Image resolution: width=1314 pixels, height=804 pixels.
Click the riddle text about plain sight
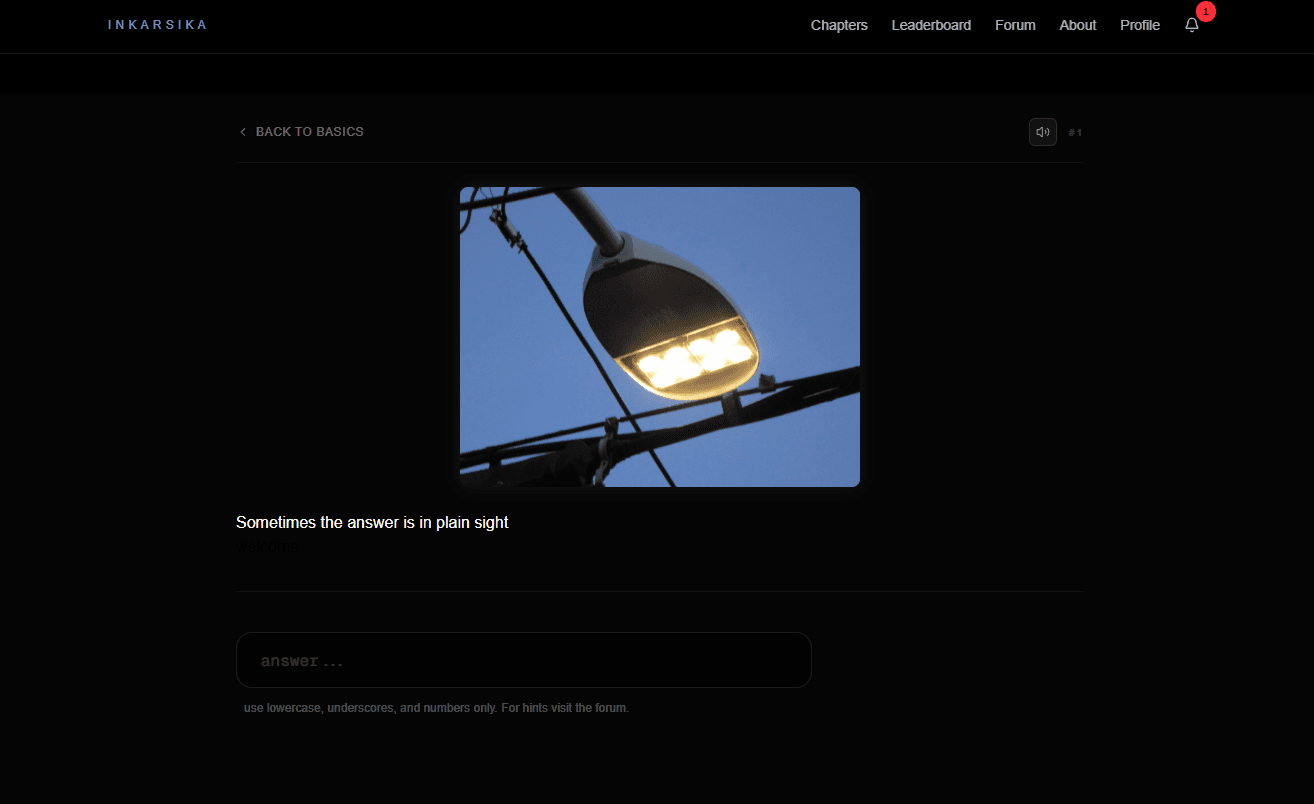point(372,522)
